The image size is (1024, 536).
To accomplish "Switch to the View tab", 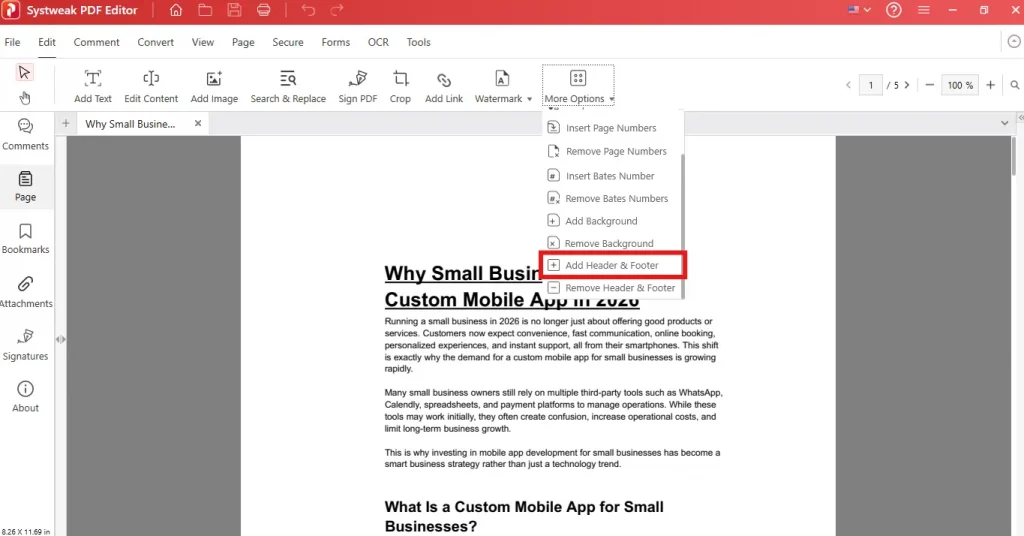I will pyautogui.click(x=202, y=42).
